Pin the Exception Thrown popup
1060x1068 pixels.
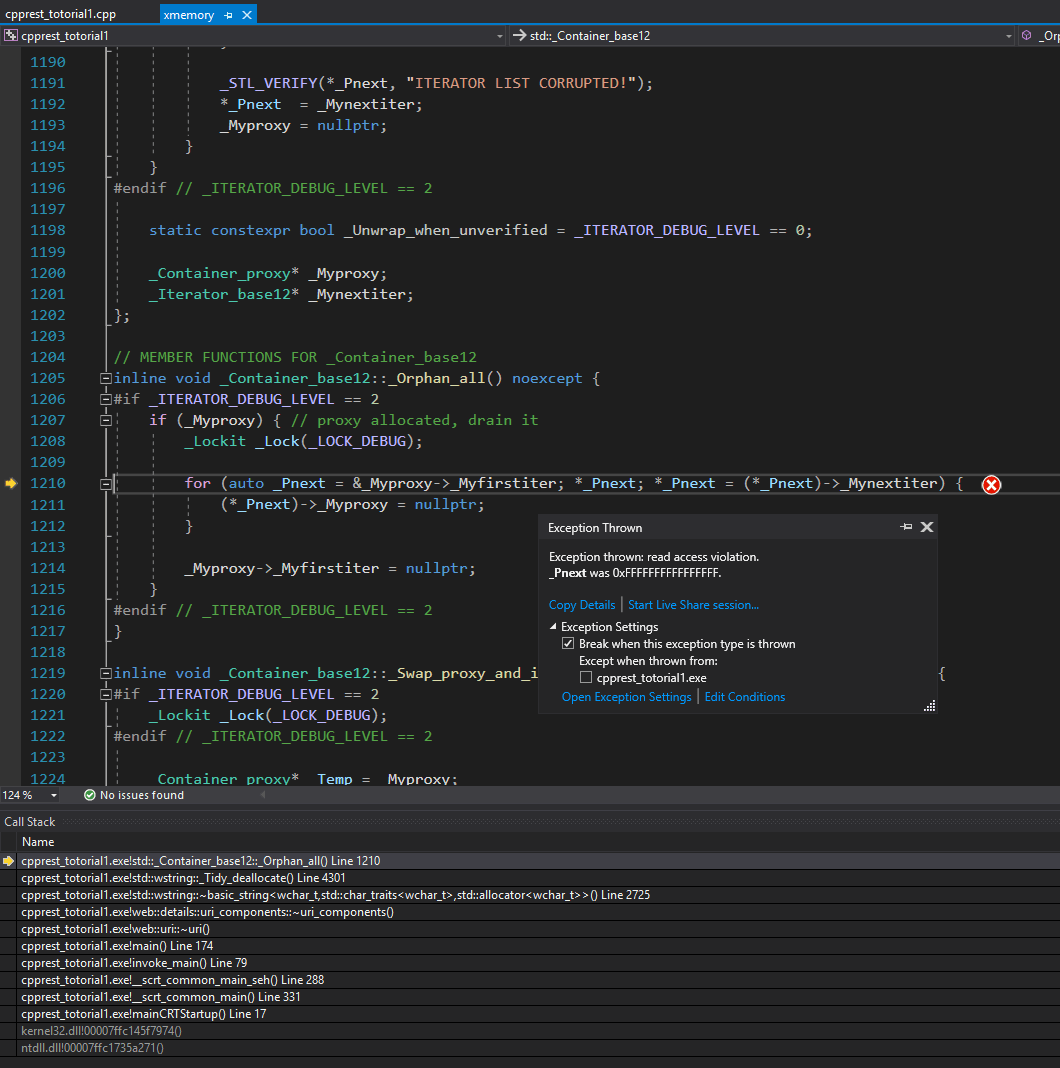point(906,527)
